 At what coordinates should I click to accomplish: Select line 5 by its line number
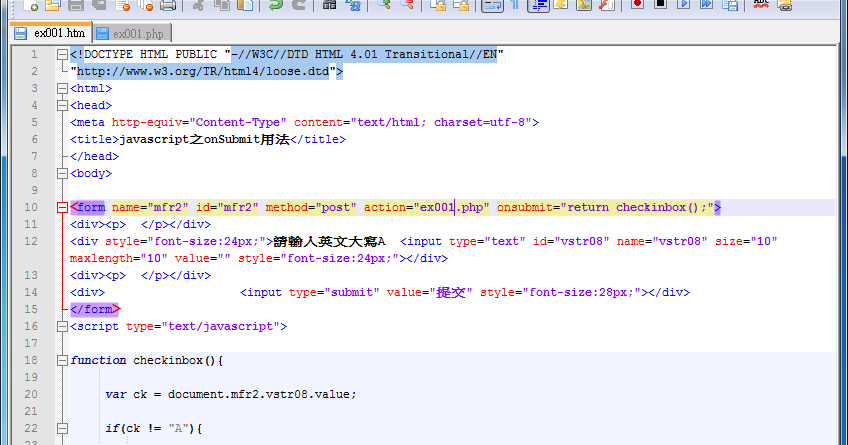34,122
